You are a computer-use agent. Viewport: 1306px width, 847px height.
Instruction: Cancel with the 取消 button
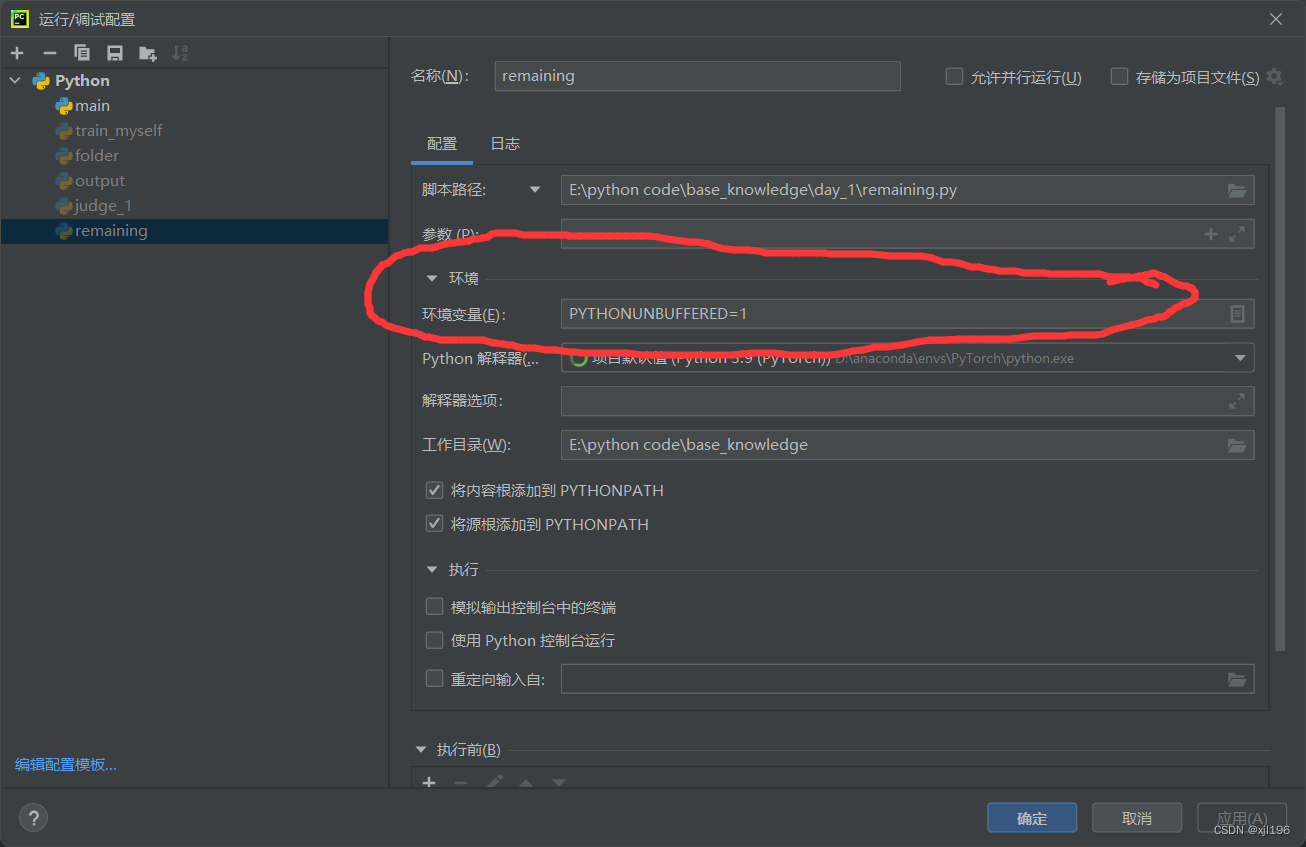click(x=1137, y=818)
